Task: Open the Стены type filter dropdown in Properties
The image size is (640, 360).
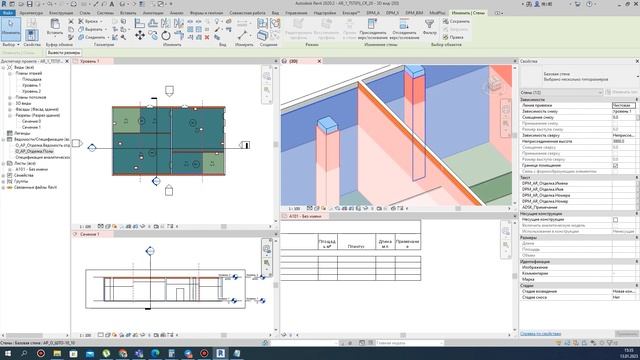Action: 561,93
